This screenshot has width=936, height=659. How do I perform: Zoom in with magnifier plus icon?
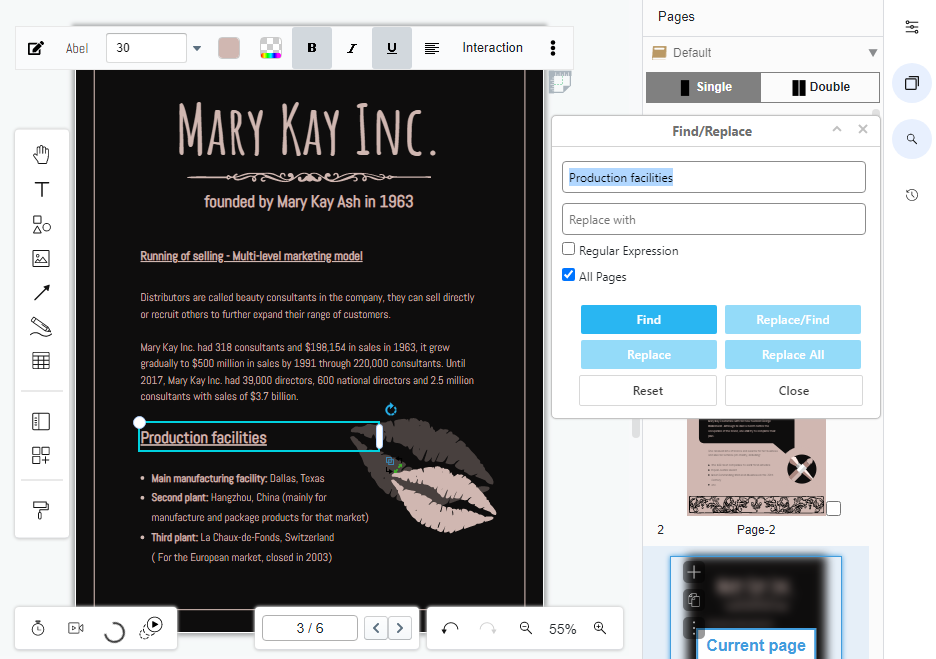click(600, 628)
